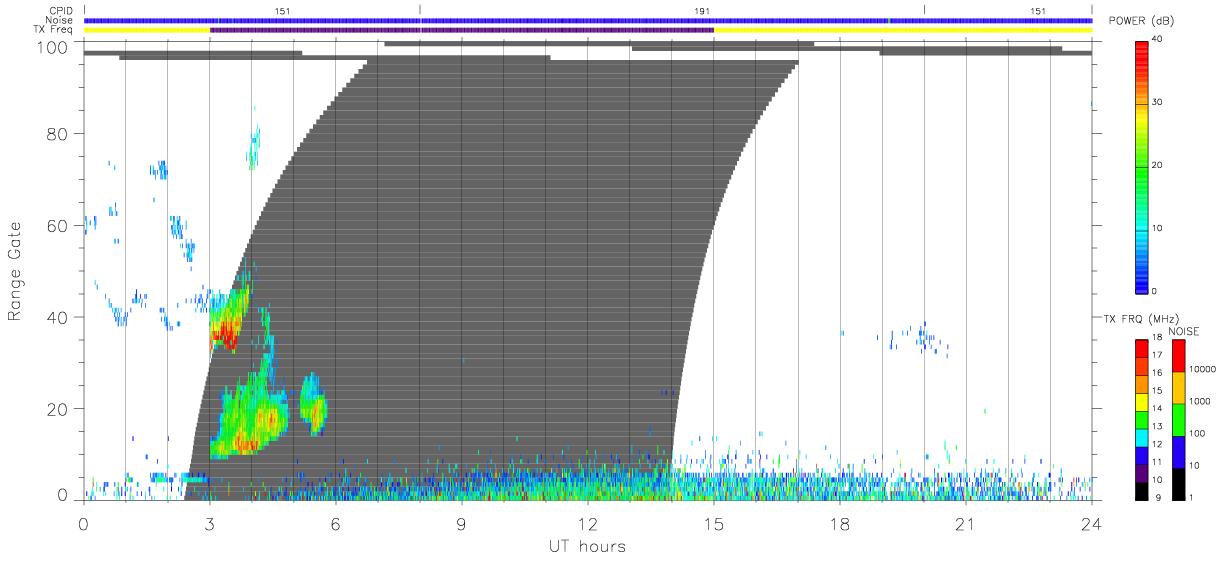This screenshot has width=1228, height=567.
Task: Click the purple section of TX Freq strip
Action: click(462, 30)
